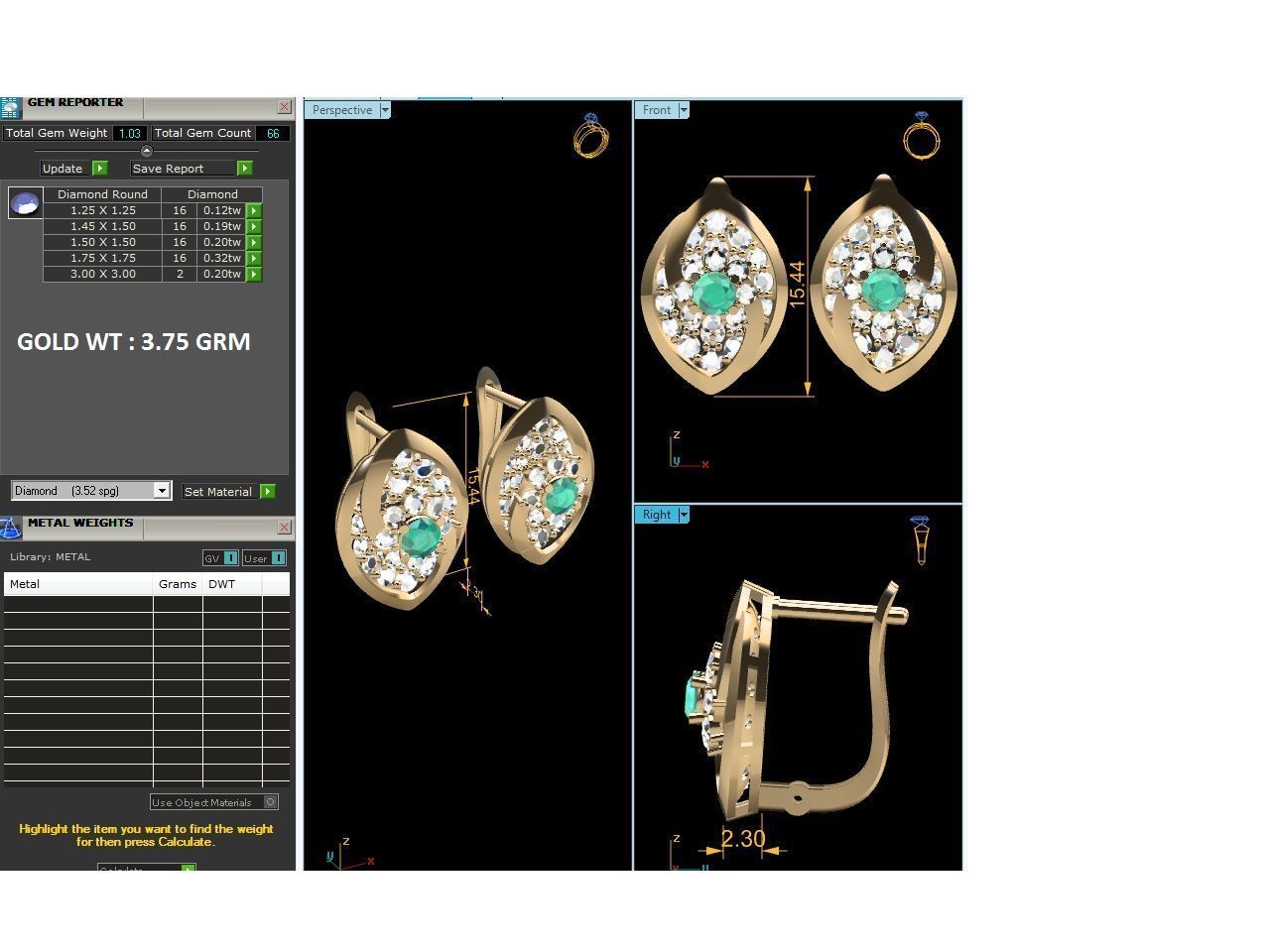
Task: Click the Gem Reporter panel icon
Action: (x=10, y=108)
